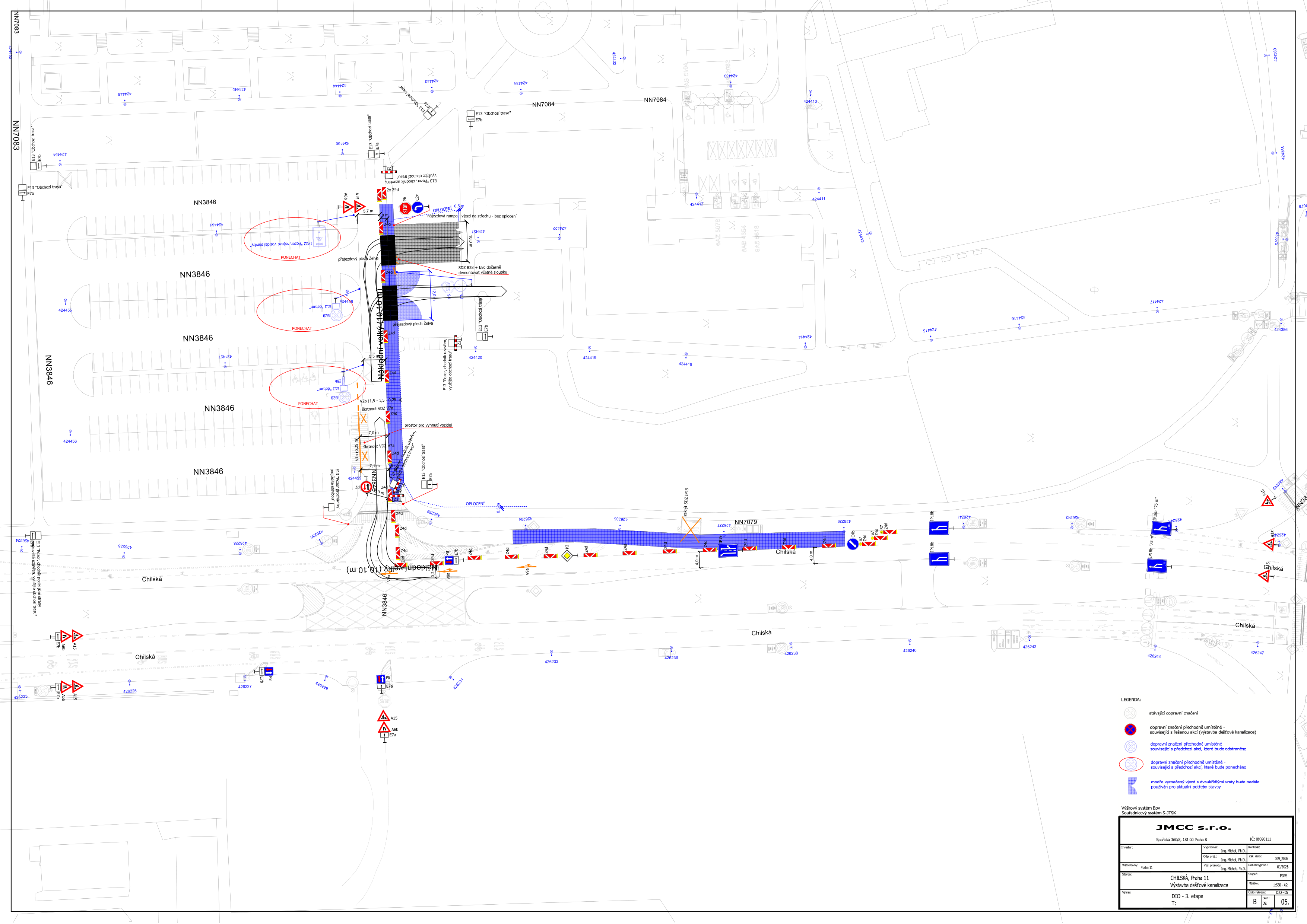Click the 'JMCC s.r.o.' title block heading
This screenshot has width=1307, height=924.
pyautogui.click(x=1193, y=828)
